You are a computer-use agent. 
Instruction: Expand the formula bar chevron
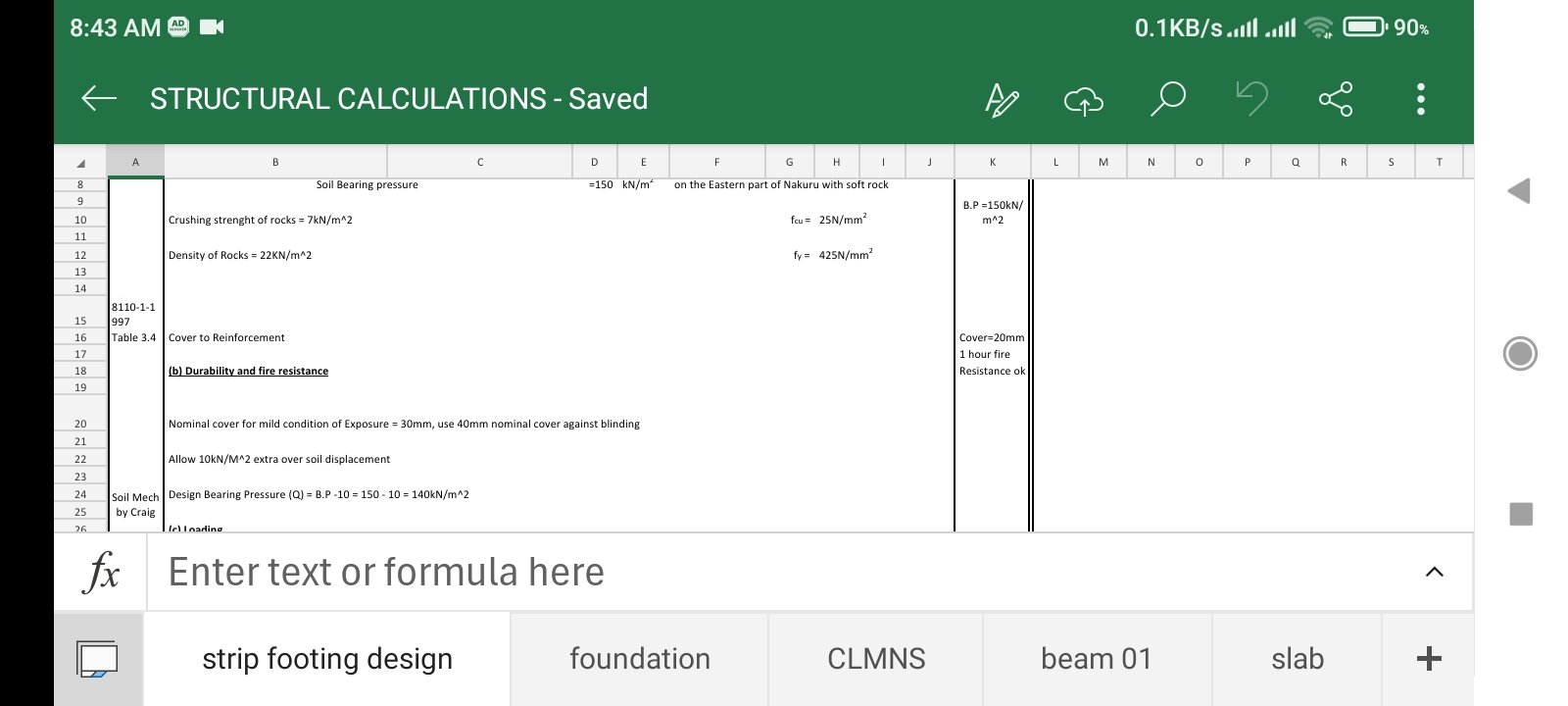(x=1434, y=573)
